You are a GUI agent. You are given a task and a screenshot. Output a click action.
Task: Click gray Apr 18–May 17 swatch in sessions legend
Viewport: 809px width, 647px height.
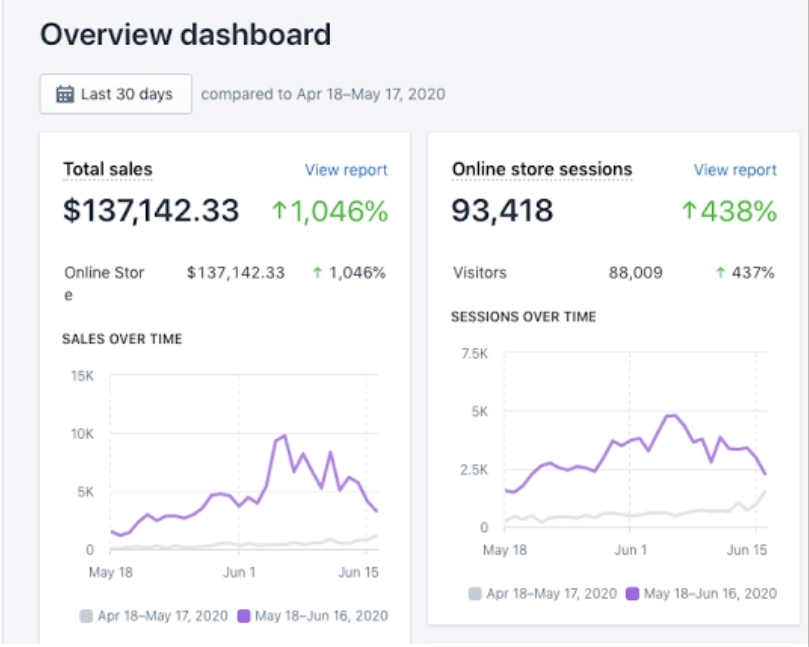475,593
